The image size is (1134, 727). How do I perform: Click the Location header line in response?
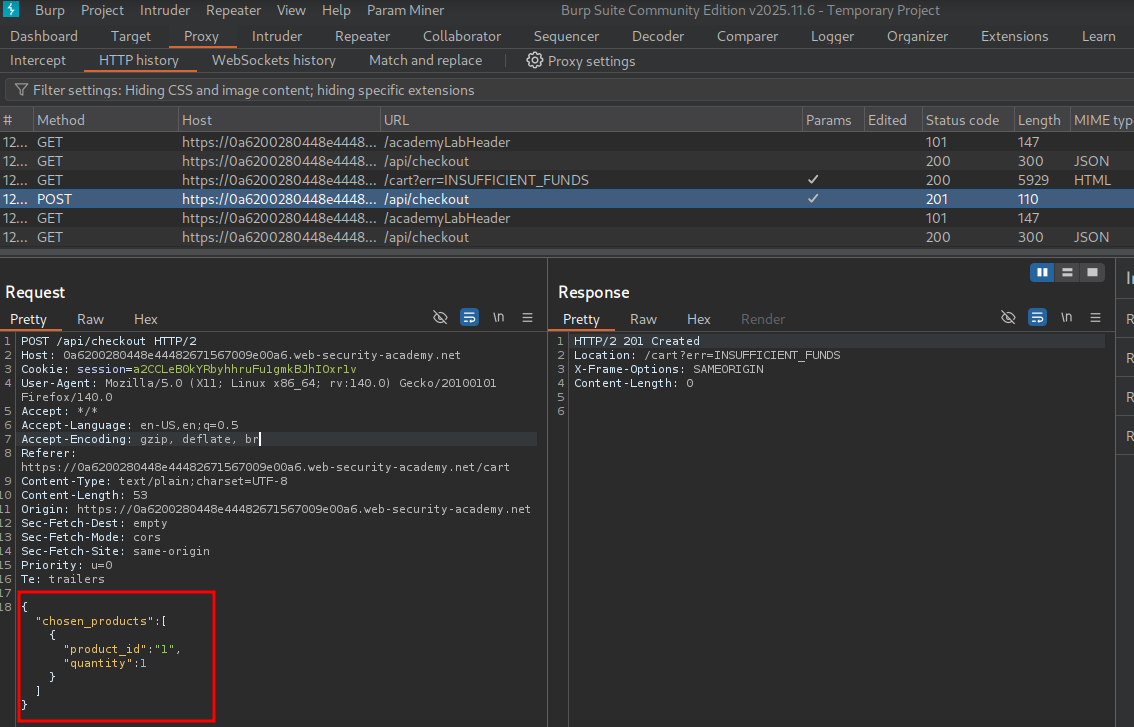707,355
